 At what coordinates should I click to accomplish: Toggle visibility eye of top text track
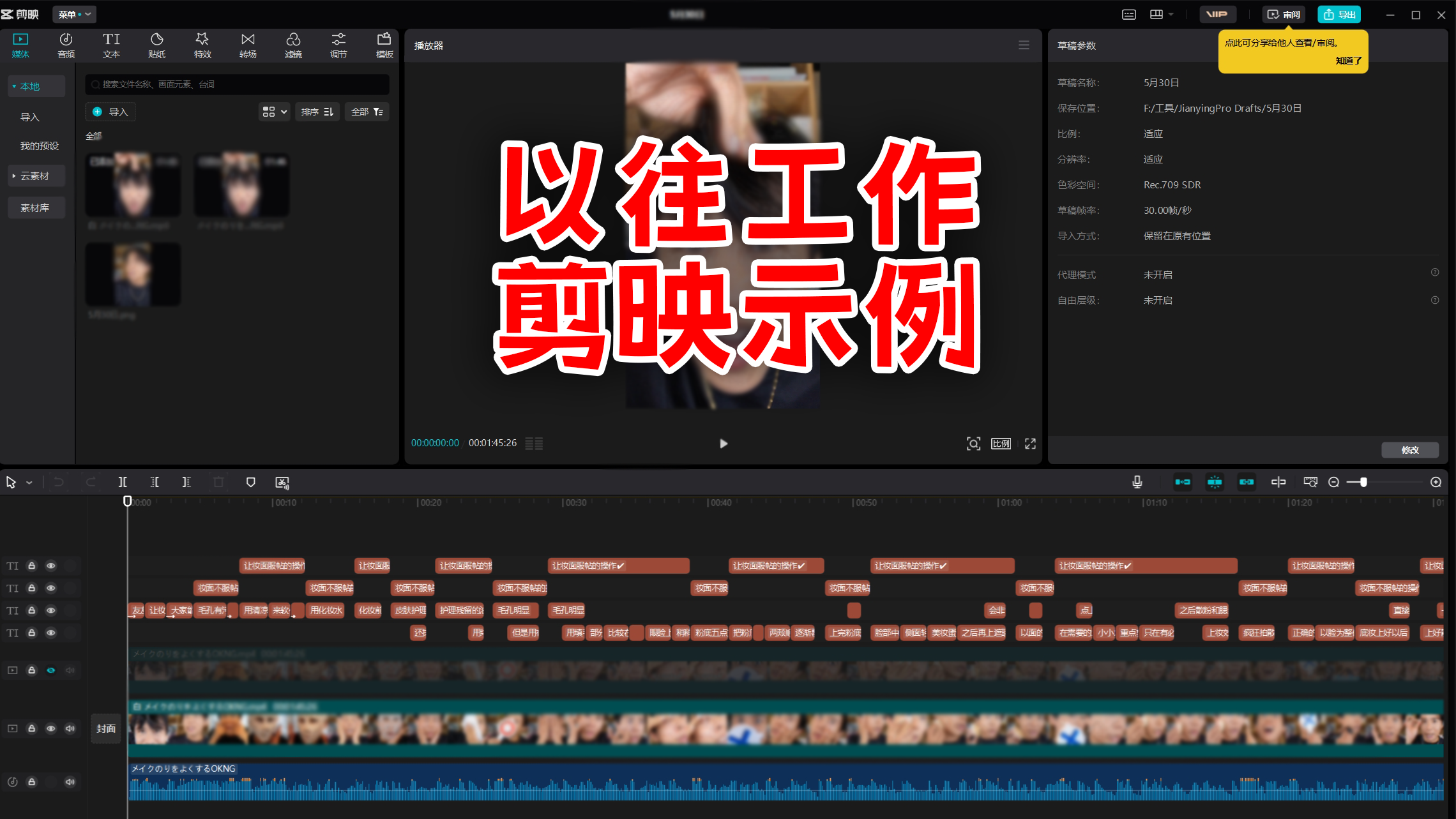(x=51, y=566)
